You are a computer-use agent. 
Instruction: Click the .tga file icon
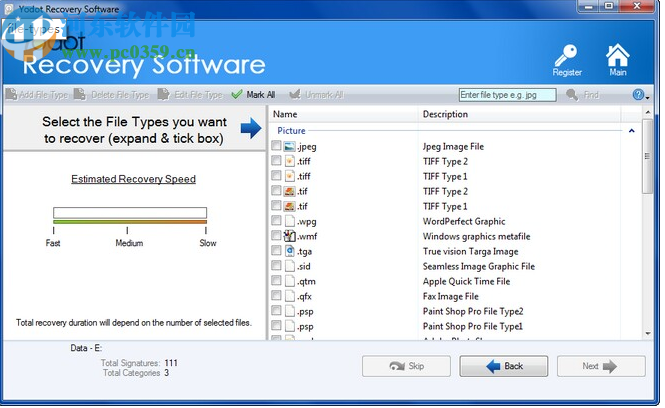[290, 251]
